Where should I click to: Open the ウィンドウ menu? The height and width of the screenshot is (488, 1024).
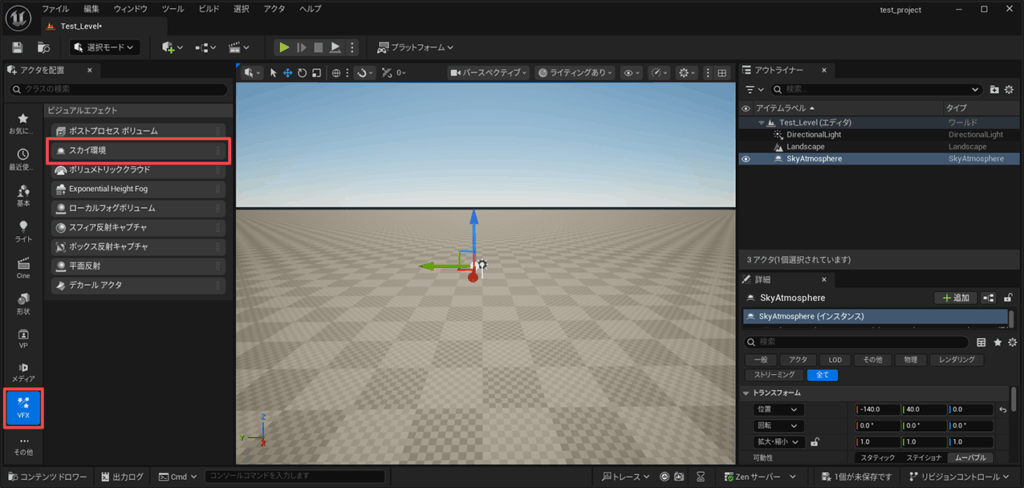pos(130,9)
